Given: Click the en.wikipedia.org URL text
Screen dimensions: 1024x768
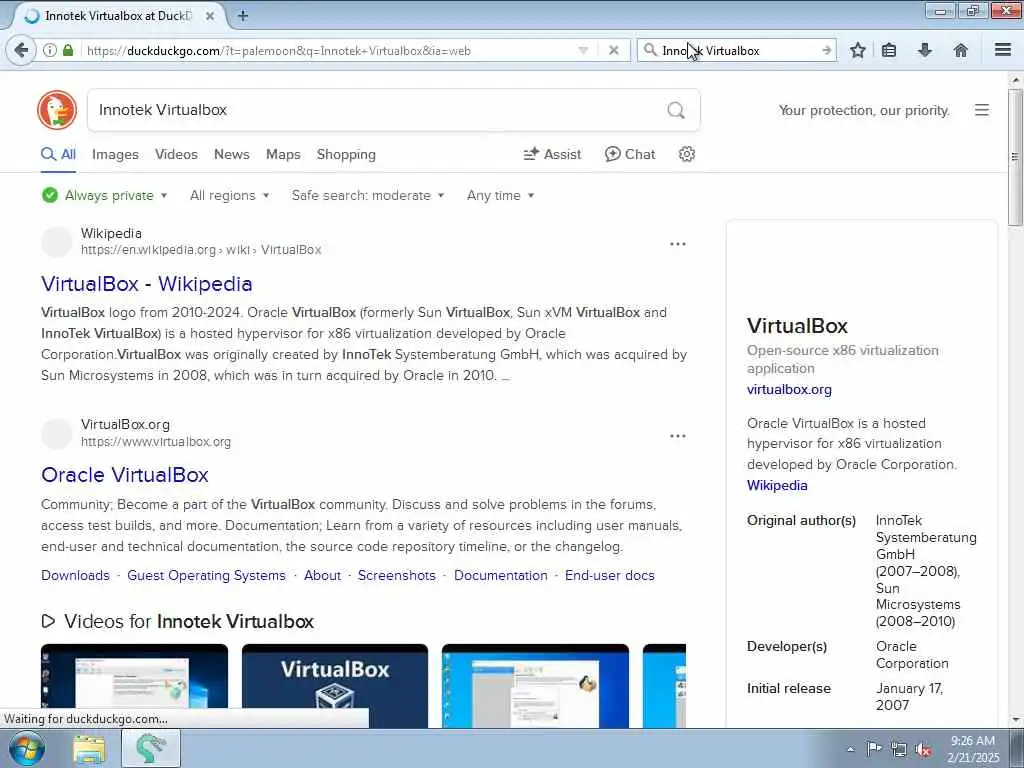Looking at the screenshot, I should click(201, 249).
